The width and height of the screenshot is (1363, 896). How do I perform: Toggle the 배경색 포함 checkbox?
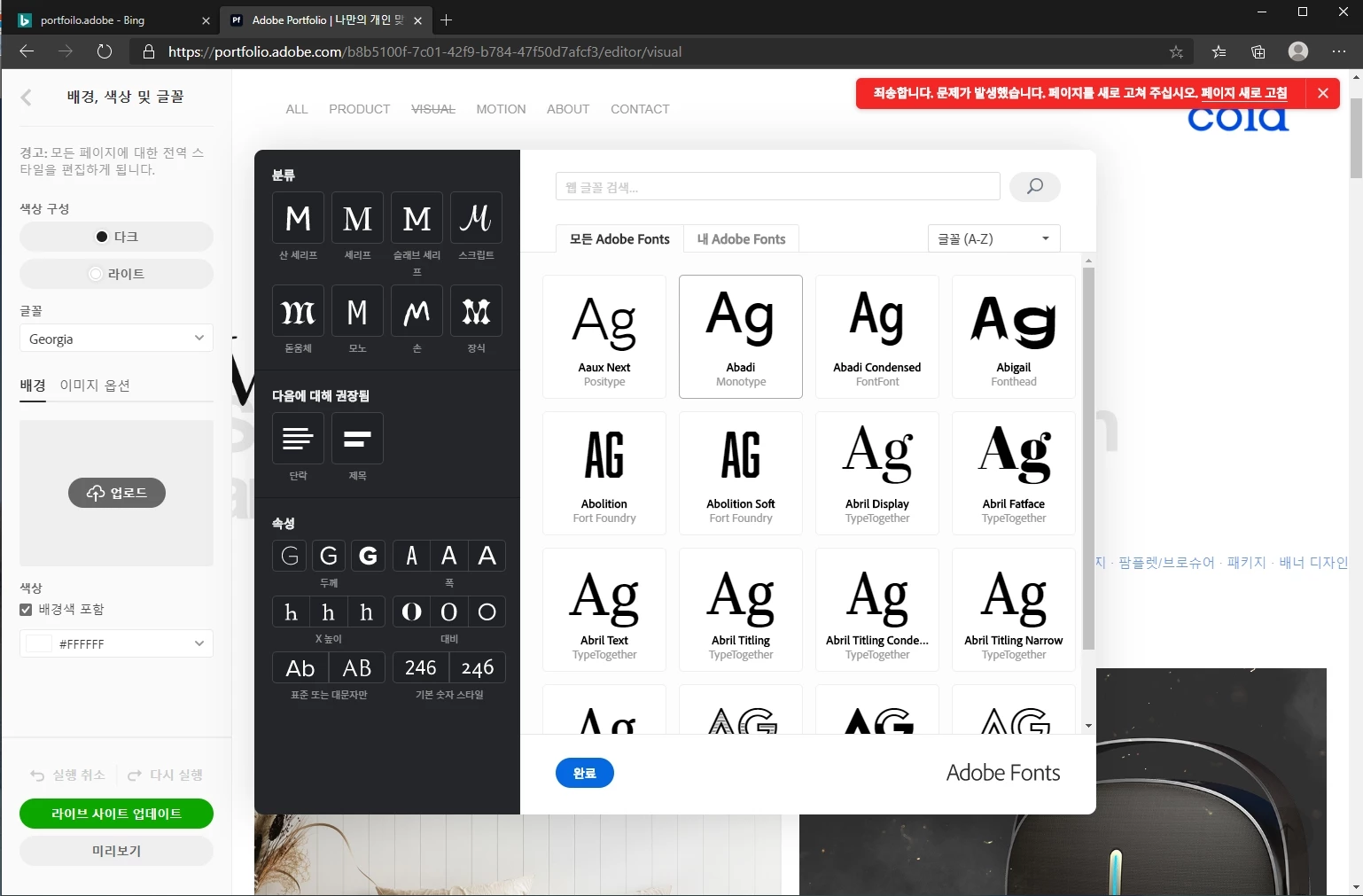pyautogui.click(x=26, y=609)
